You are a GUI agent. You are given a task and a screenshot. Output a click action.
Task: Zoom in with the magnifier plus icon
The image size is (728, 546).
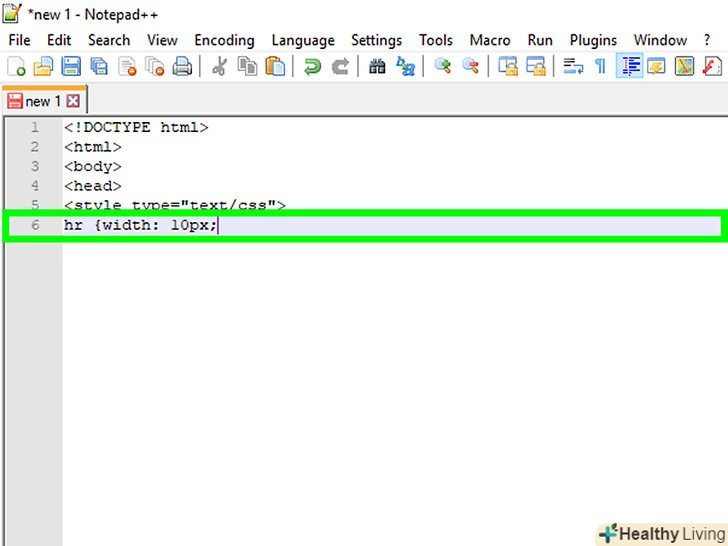tap(442, 66)
